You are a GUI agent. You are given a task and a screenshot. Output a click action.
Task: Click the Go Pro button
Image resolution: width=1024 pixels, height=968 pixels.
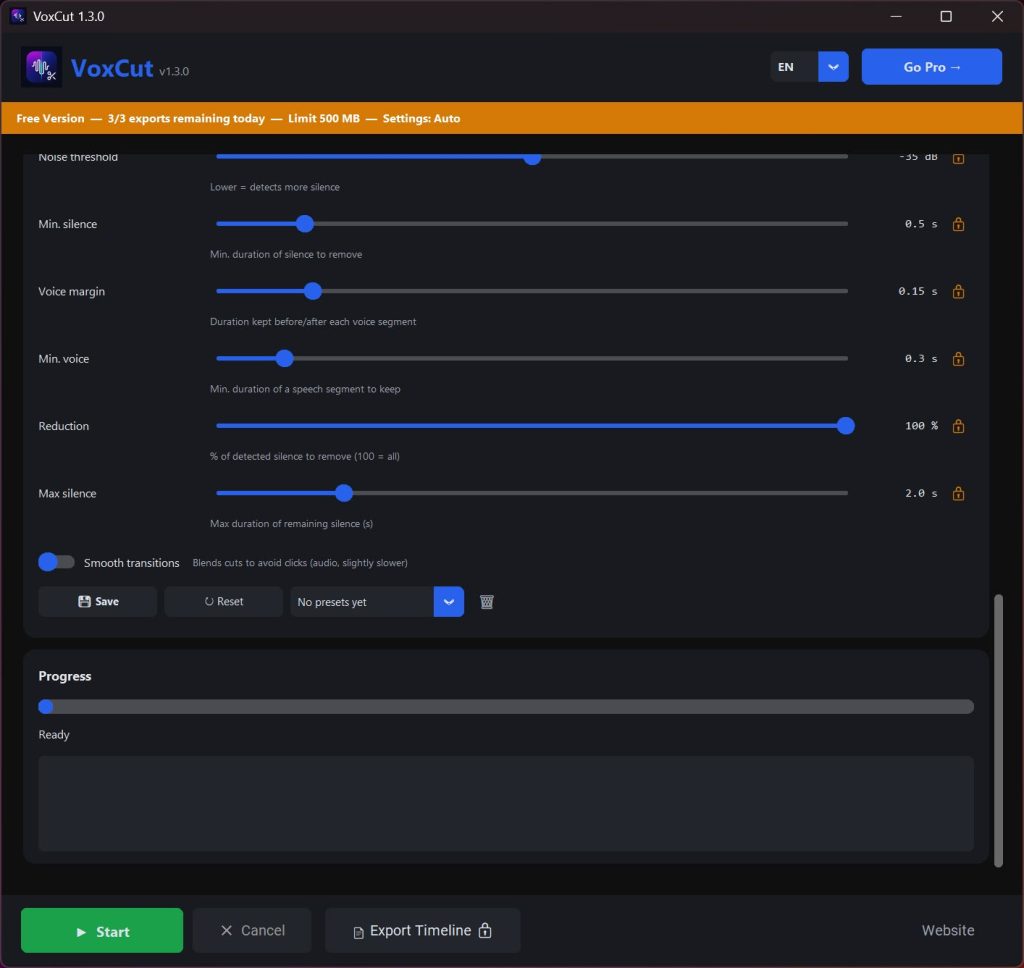(931, 67)
